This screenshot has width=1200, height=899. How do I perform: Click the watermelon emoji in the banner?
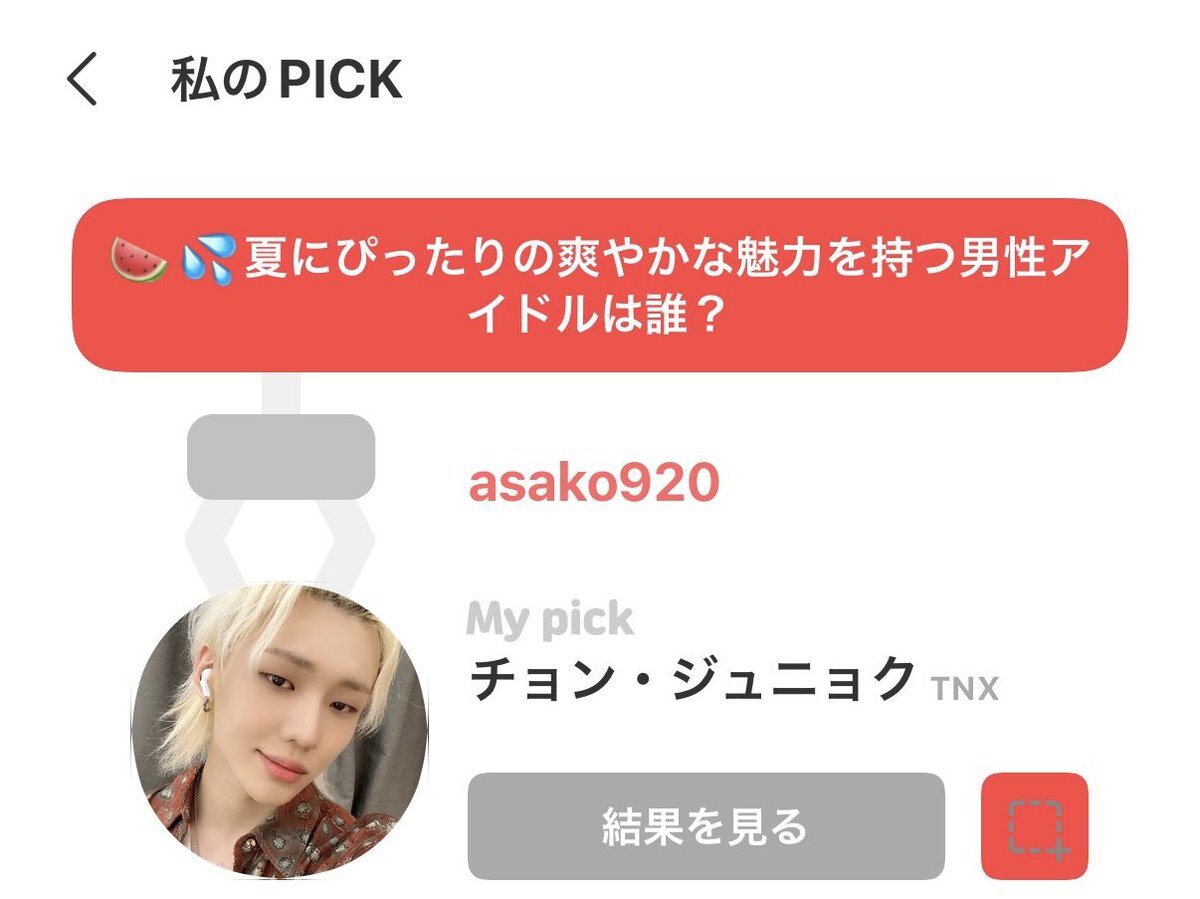(139, 259)
